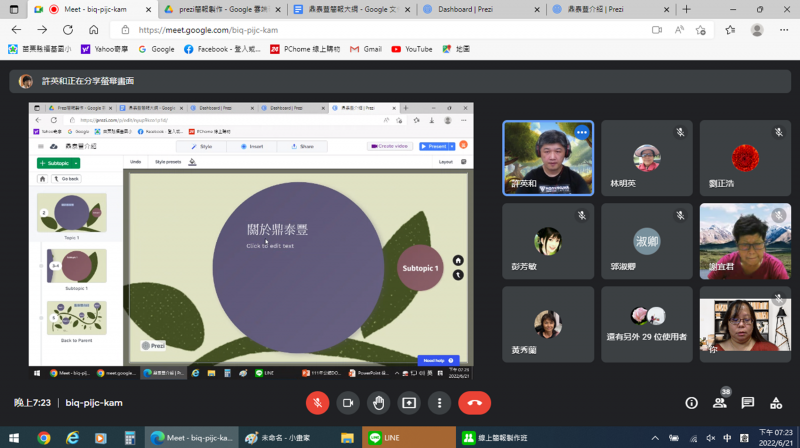Click the present screen icon
This screenshot has width=800, height=448.
[x=409, y=402]
